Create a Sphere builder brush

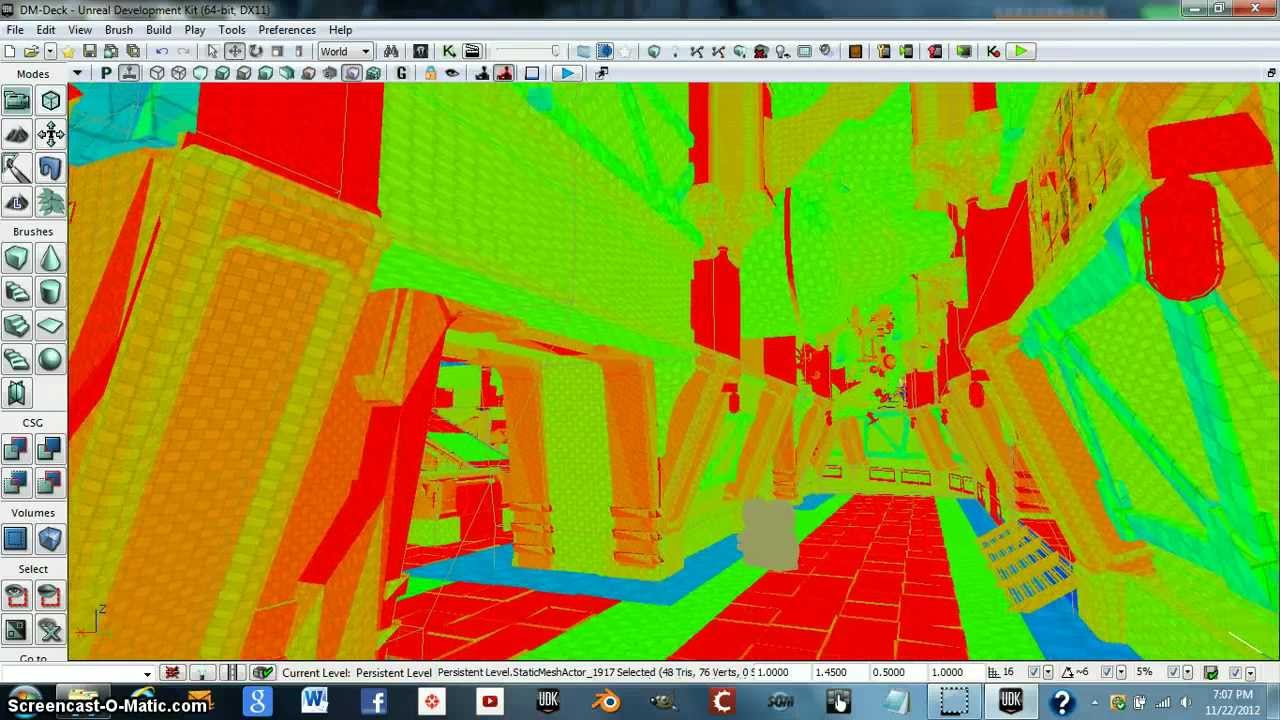click(50, 360)
